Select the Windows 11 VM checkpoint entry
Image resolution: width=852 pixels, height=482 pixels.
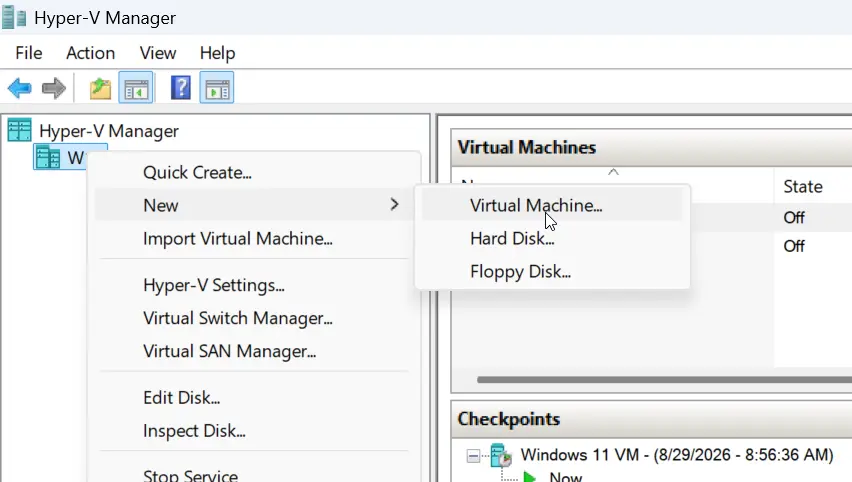click(676, 454)
